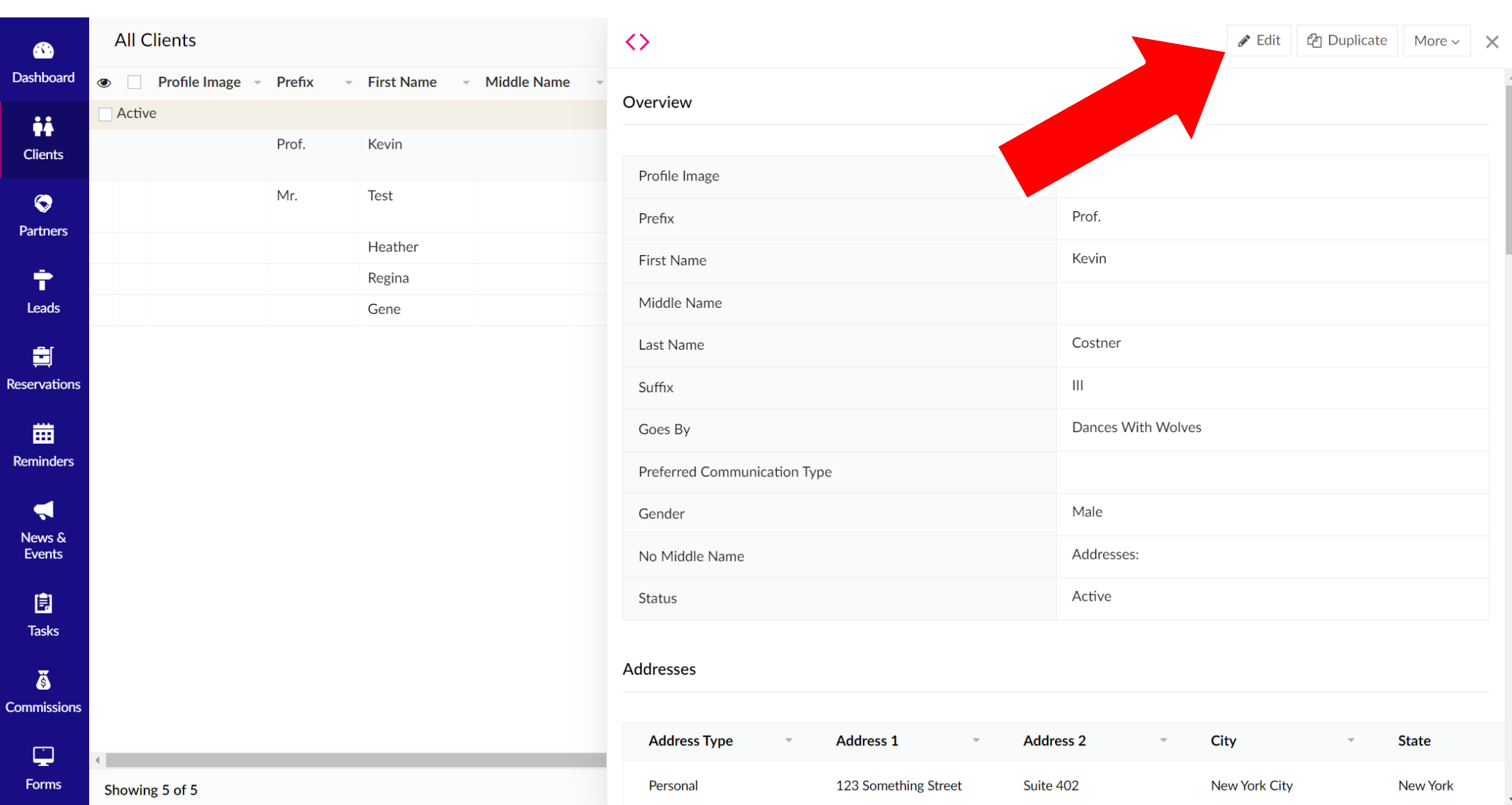Click the horizontal scrollbar under the clients table

tap(356, 760)
